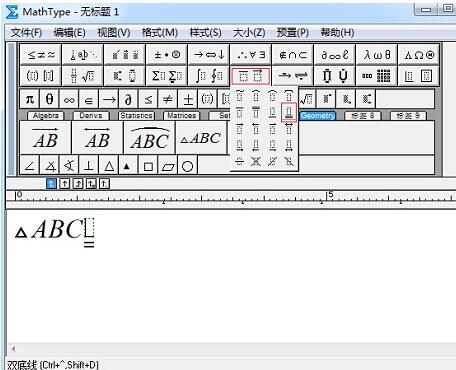Image resolution: width=456 pixels, height=370 pixels.
Task: Click the empty template slot after ABC
Action: click(x=89, y=227)
